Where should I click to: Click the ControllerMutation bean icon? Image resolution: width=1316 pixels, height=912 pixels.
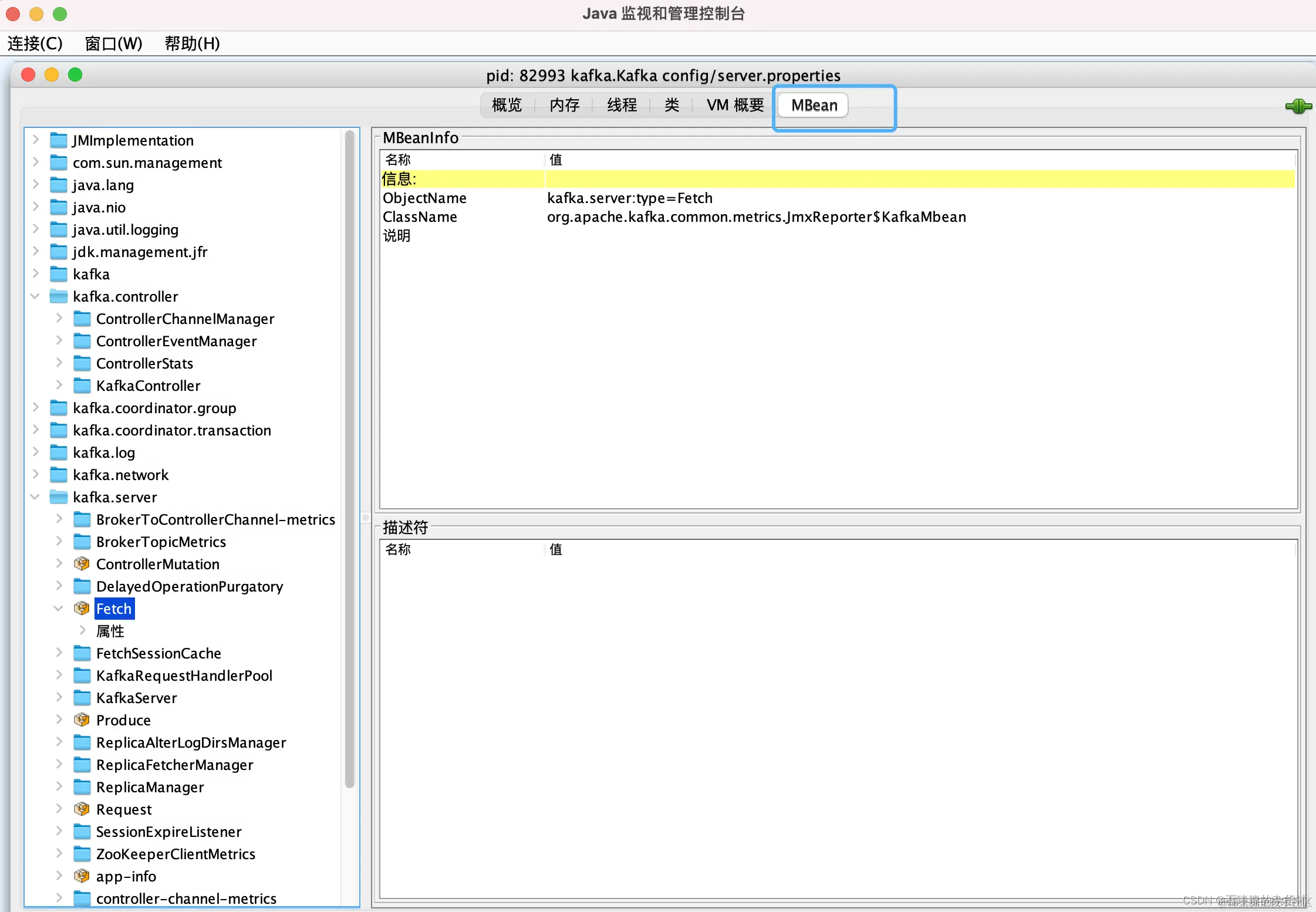point(82,564)
